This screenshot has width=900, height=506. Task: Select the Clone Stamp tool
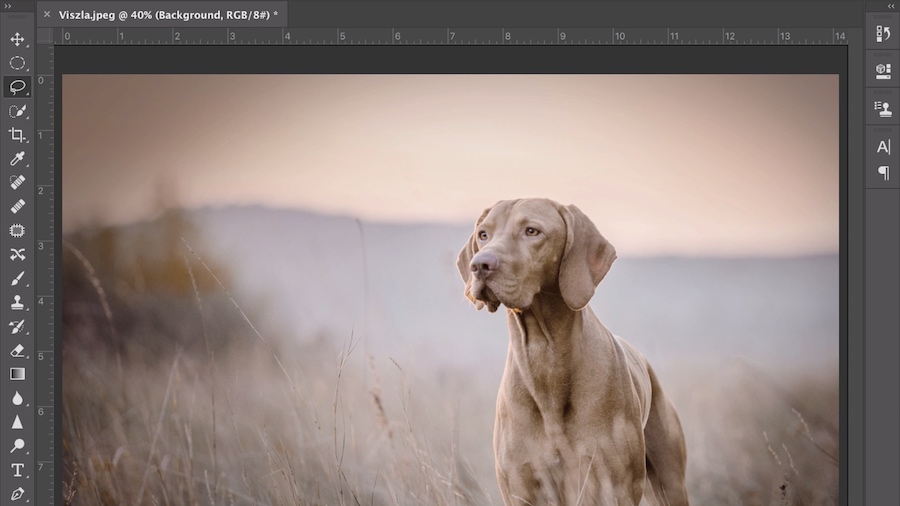click(x=17, y=302)
